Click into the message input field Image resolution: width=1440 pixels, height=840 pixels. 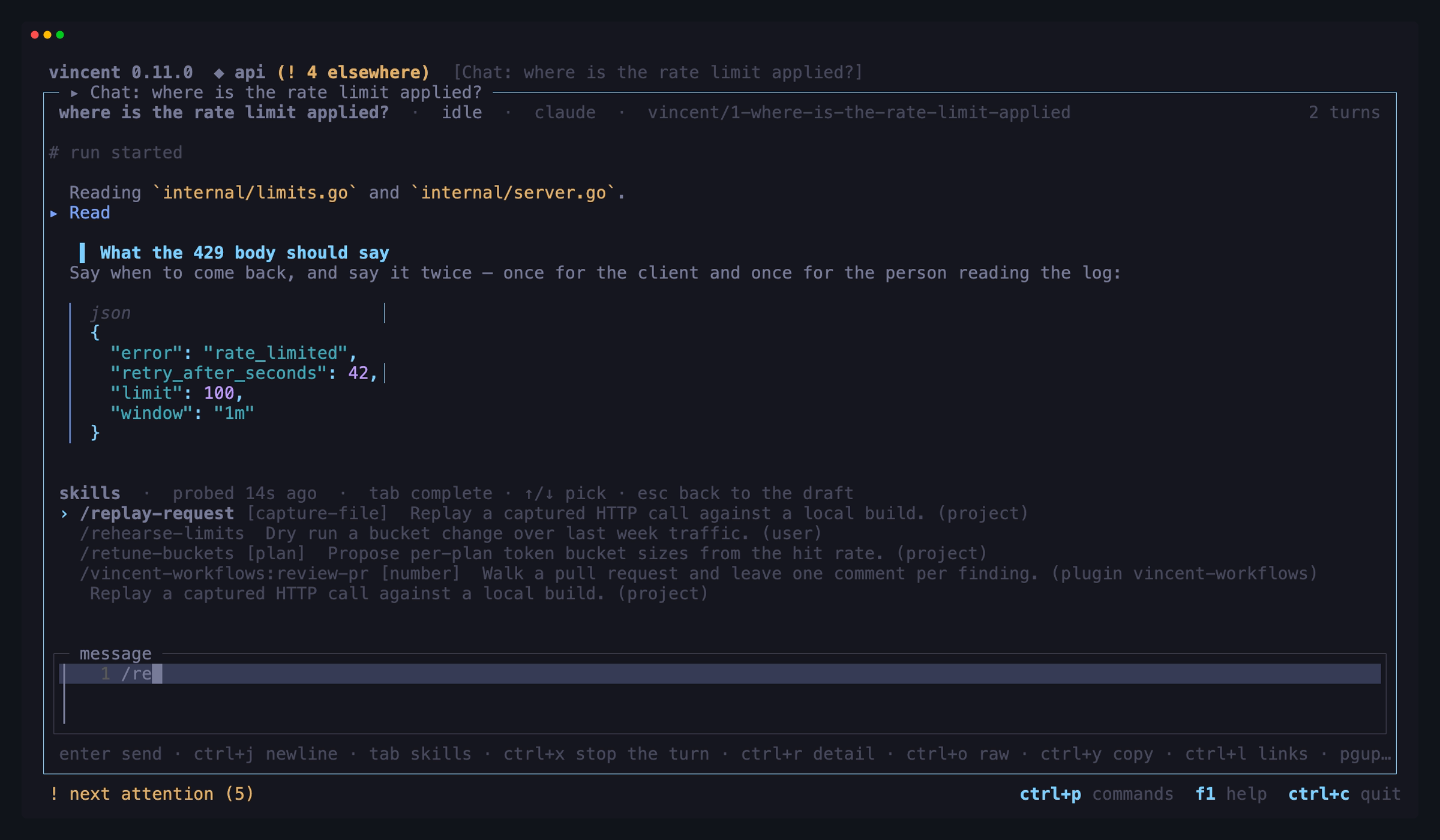click(x=720, y=694)
